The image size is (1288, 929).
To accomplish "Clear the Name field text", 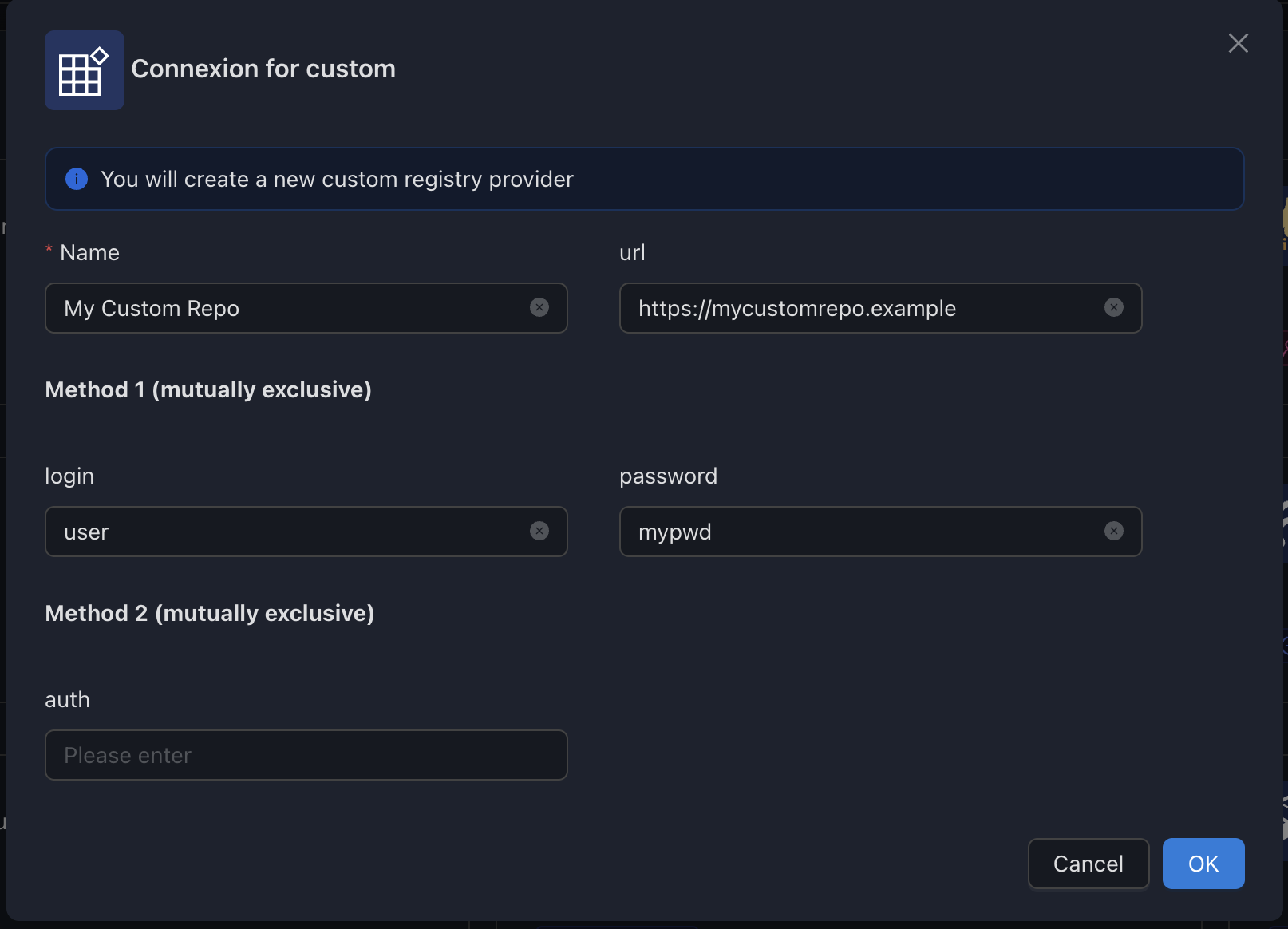I will pos(539,307).
